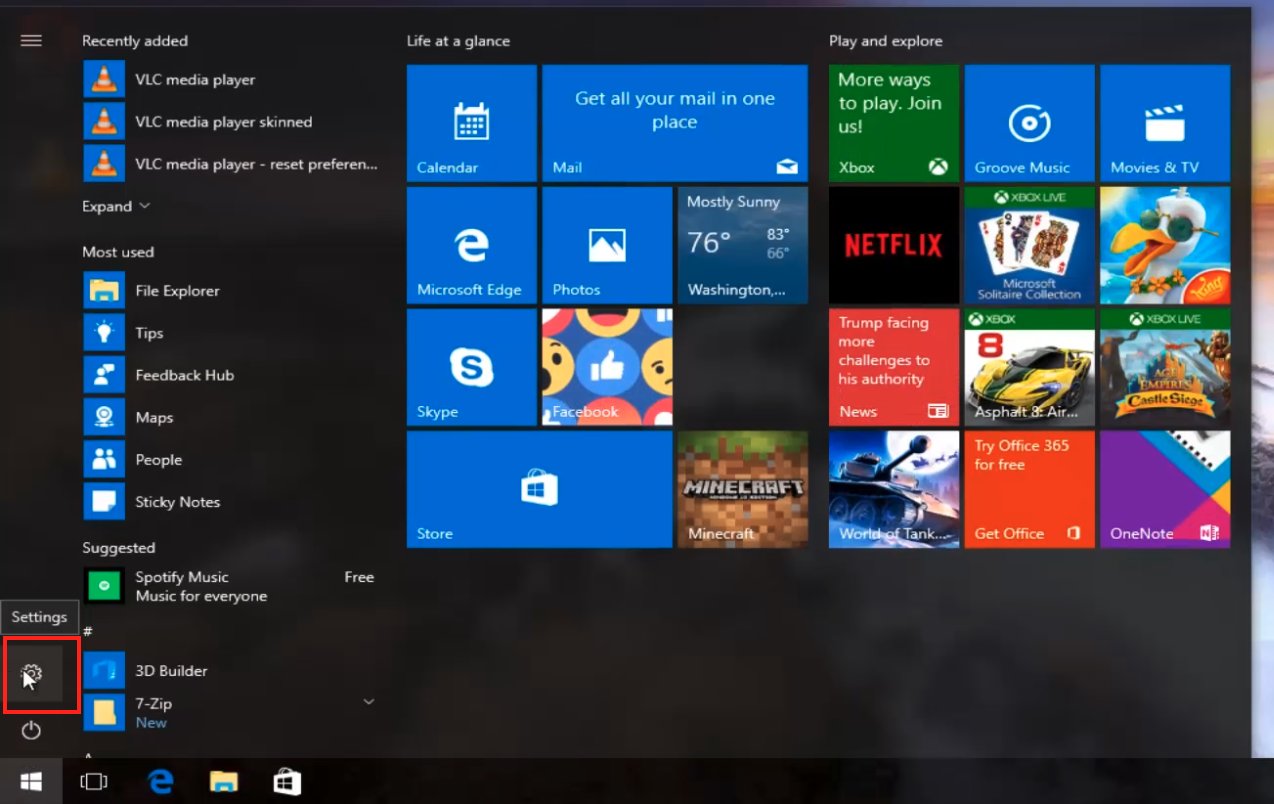Viewport: 1274px width, 804px height.
Task: Open the Photos tile
Action: [607, 245]
